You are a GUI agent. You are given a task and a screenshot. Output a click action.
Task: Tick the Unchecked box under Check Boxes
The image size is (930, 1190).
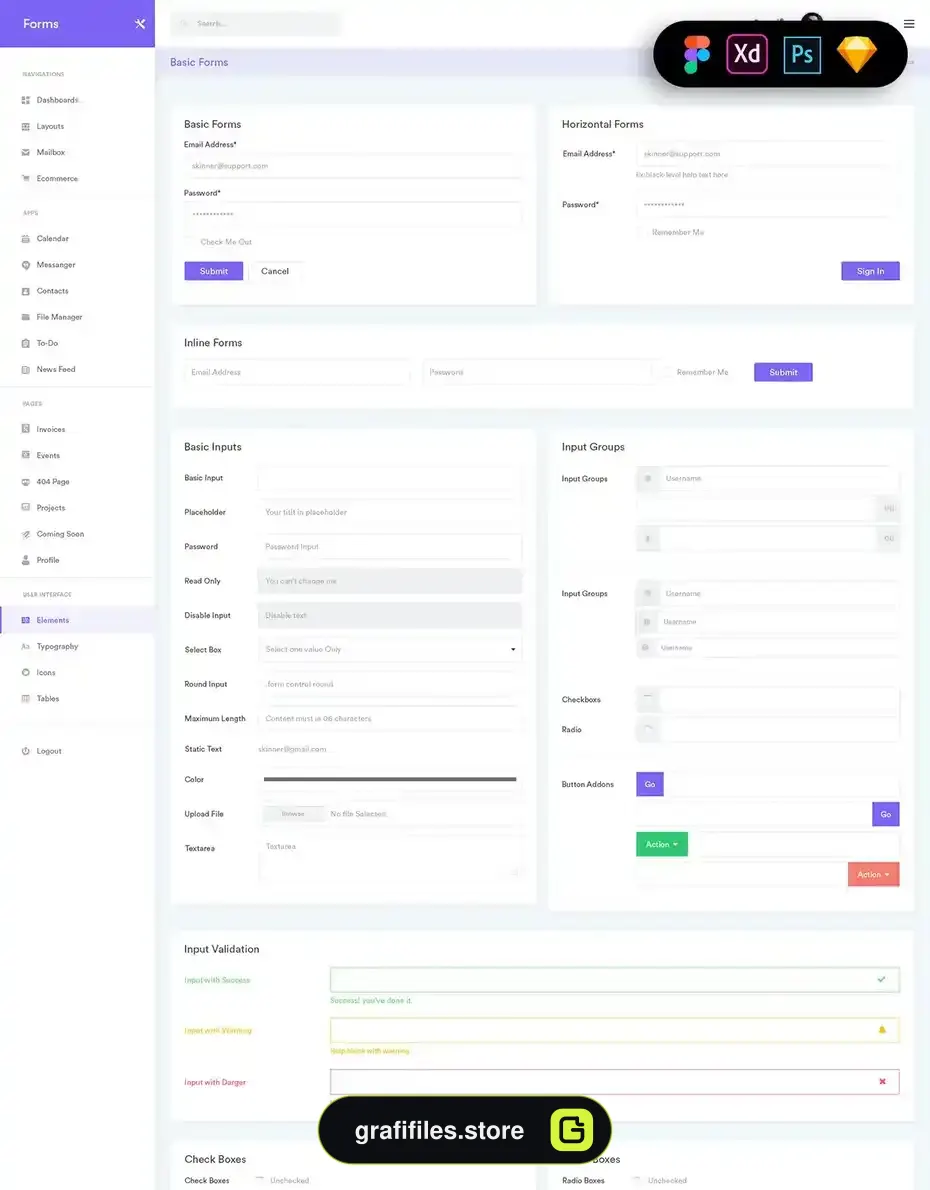point(260,1179)
